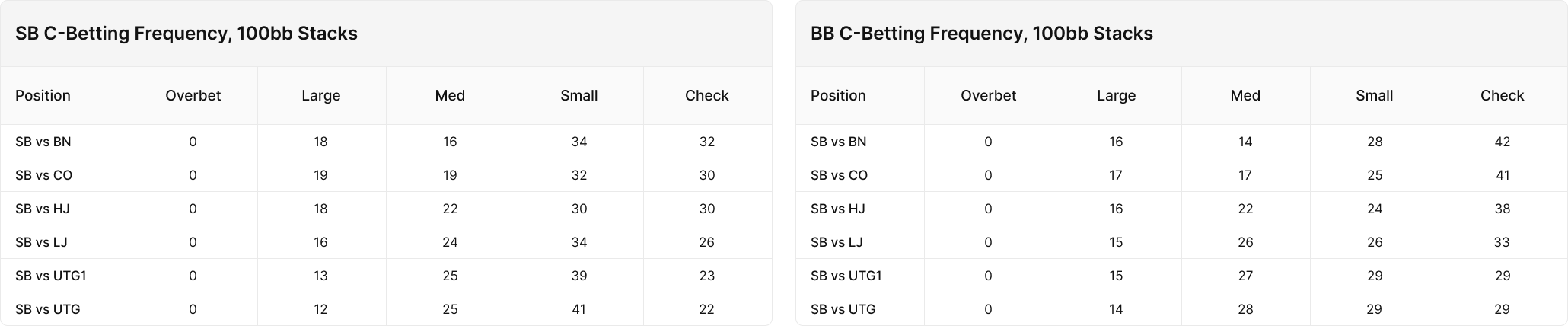The image size is (1568, 326).
Task: Click the Small column header in BB table
Action: coord(1375,96)
